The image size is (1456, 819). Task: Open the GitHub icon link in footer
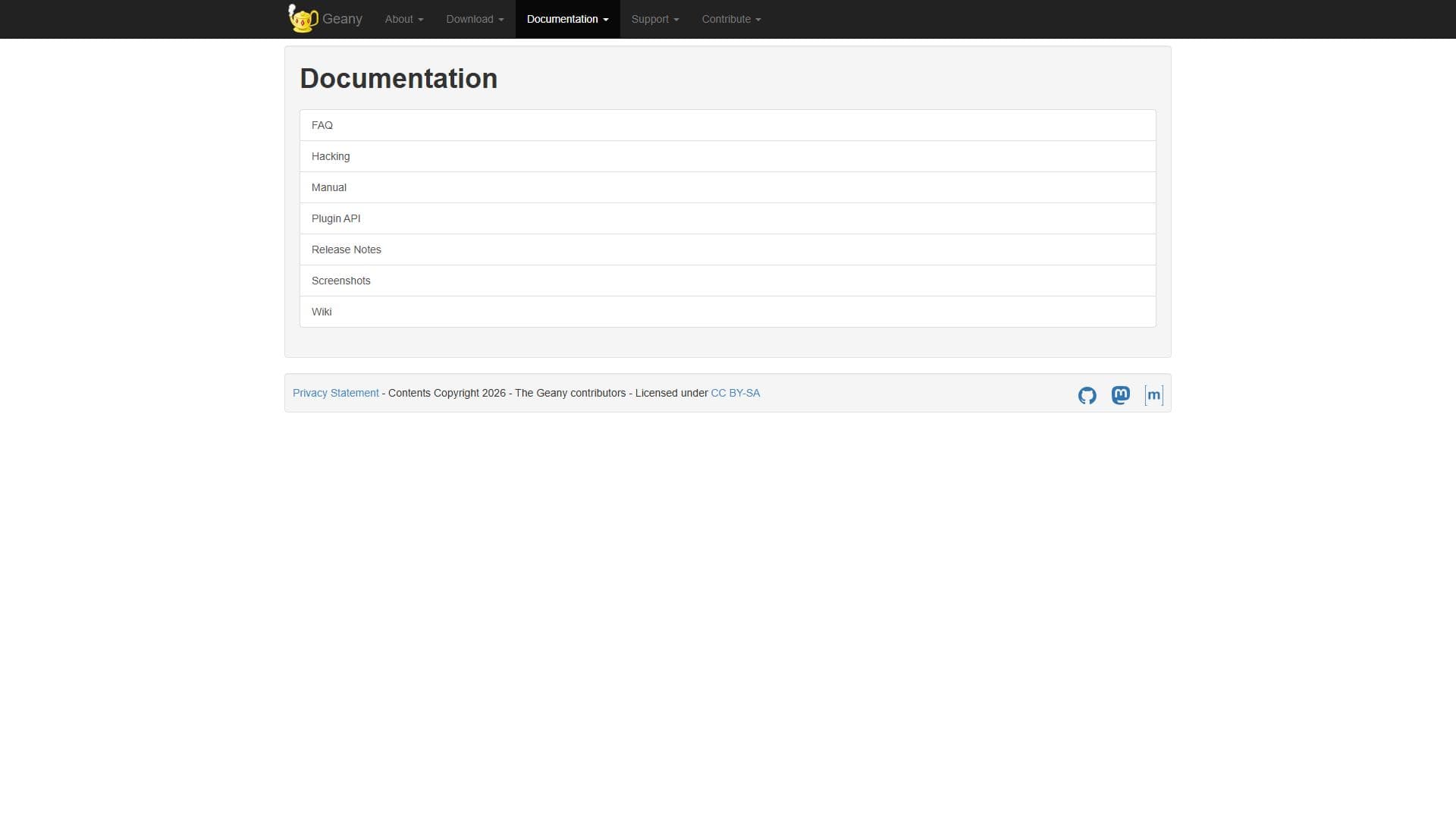pos(1087,395)
